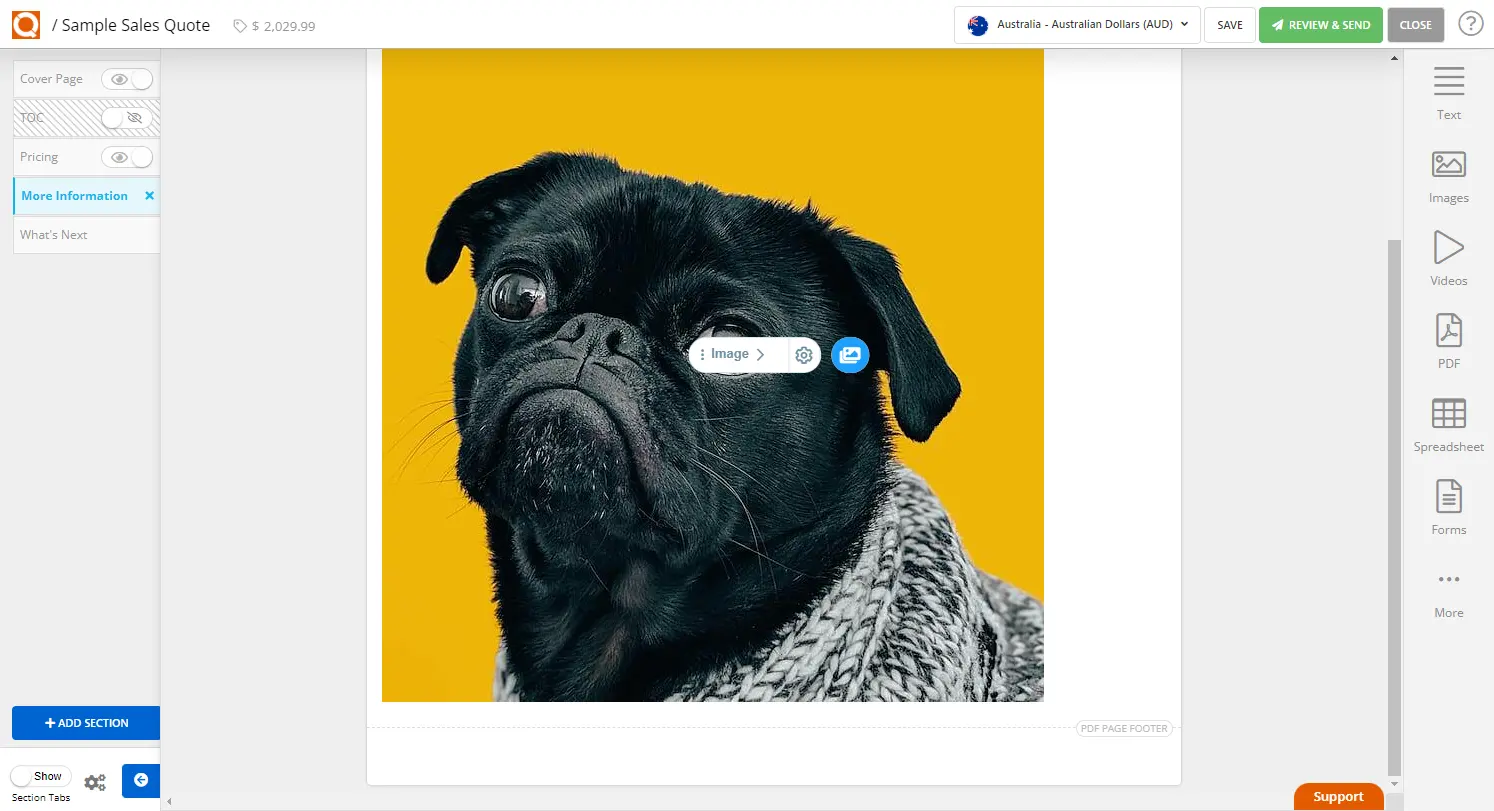The image size is (1494, 811).
Task: Click the Add Section button
Action: pos(86,723)
